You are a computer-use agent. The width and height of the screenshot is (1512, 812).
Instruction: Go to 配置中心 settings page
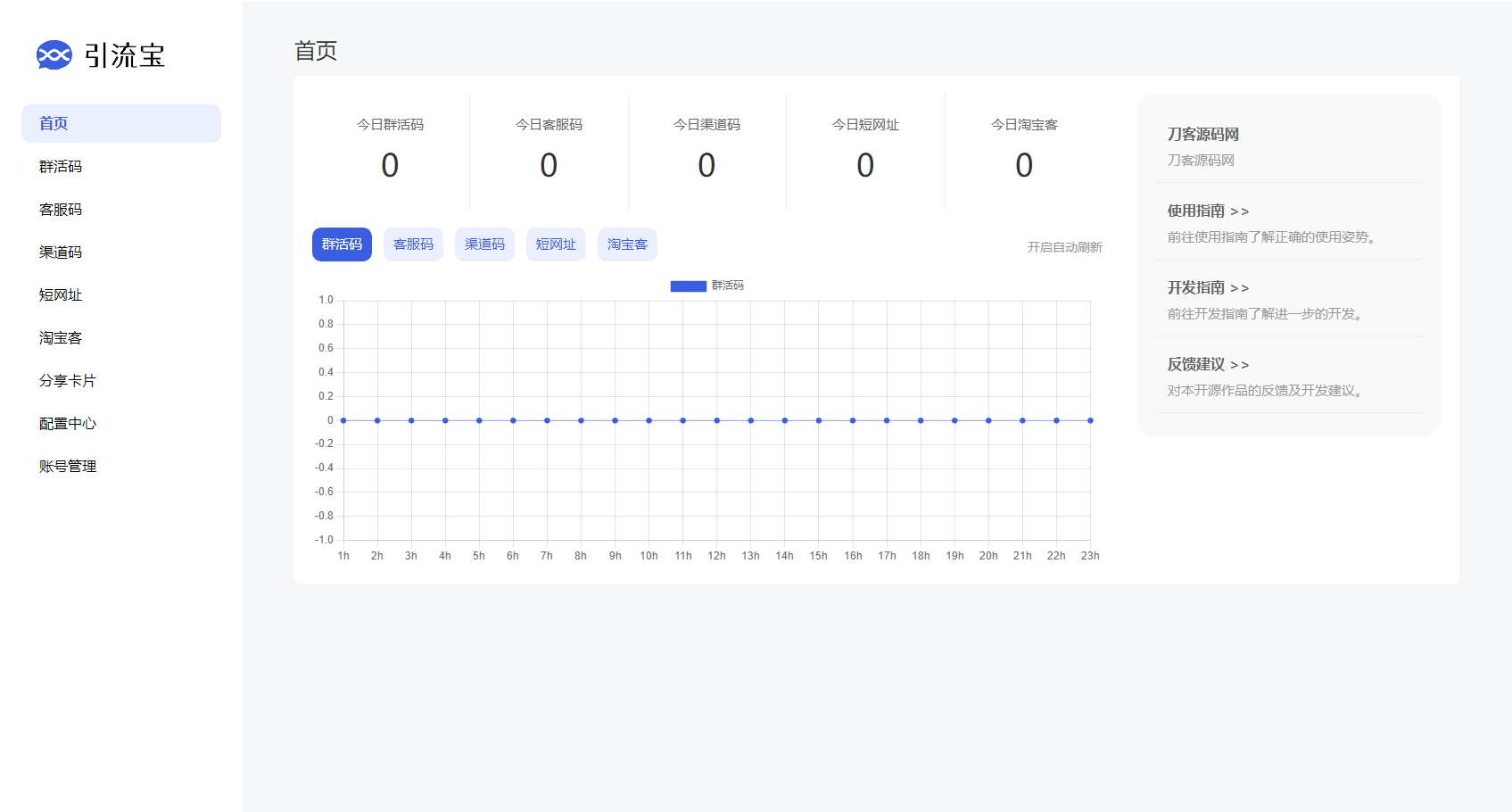click(68, 424)
